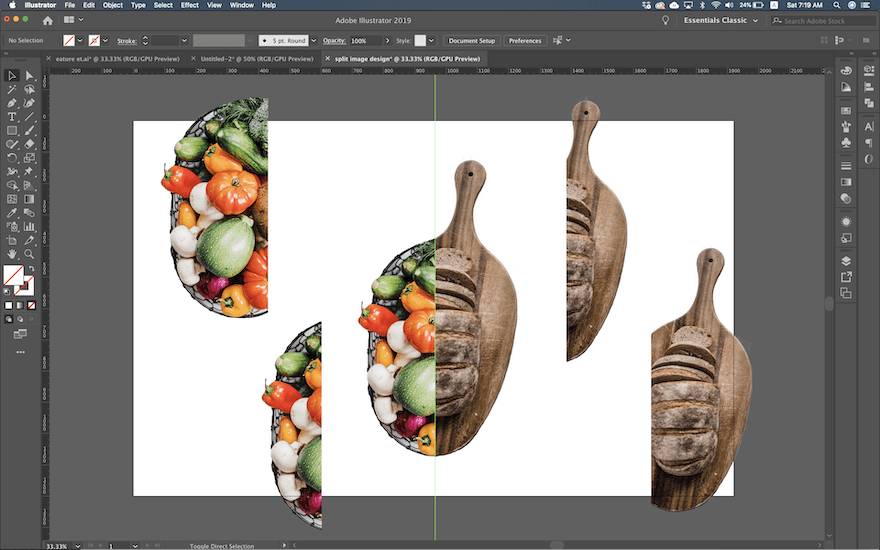The height and width of the screenshot is (550, 880).
Task: Select the Direct Selection tool
Action: pos(29,76)
